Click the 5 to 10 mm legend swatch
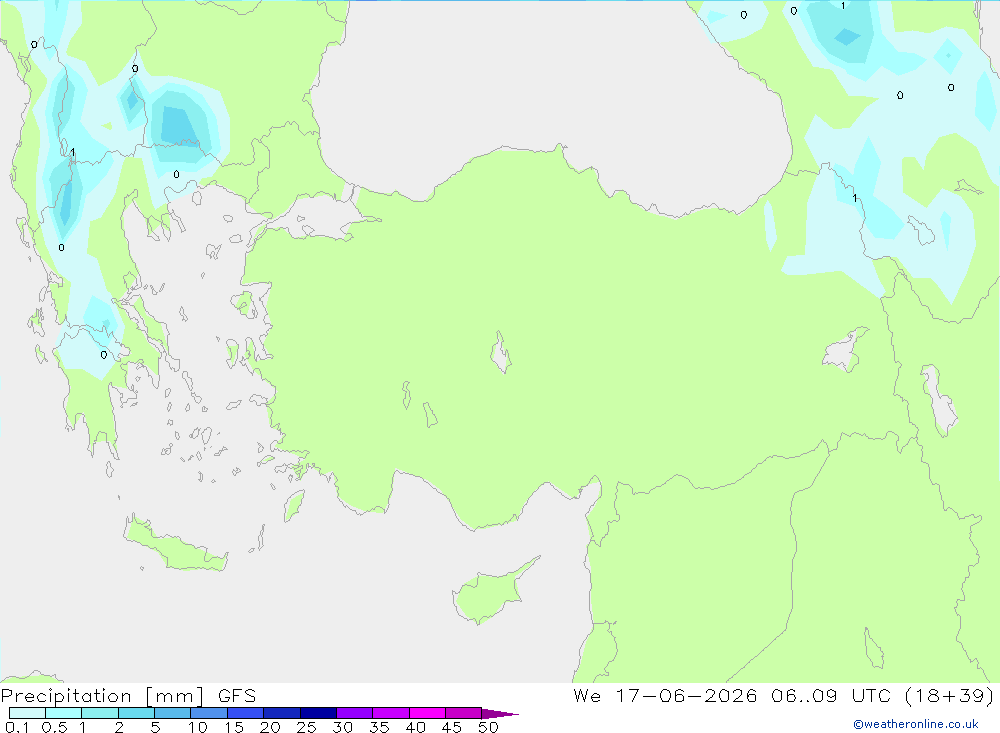This screenshot has width=1000, height=733. (173, 713)
